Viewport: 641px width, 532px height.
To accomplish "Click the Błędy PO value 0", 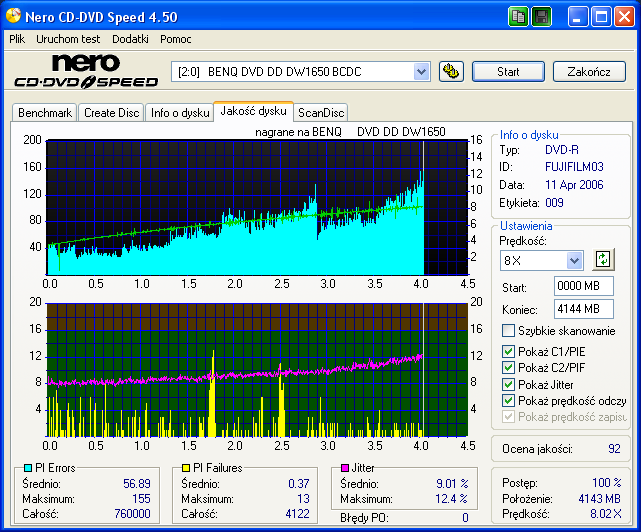I will click(465, 518).
